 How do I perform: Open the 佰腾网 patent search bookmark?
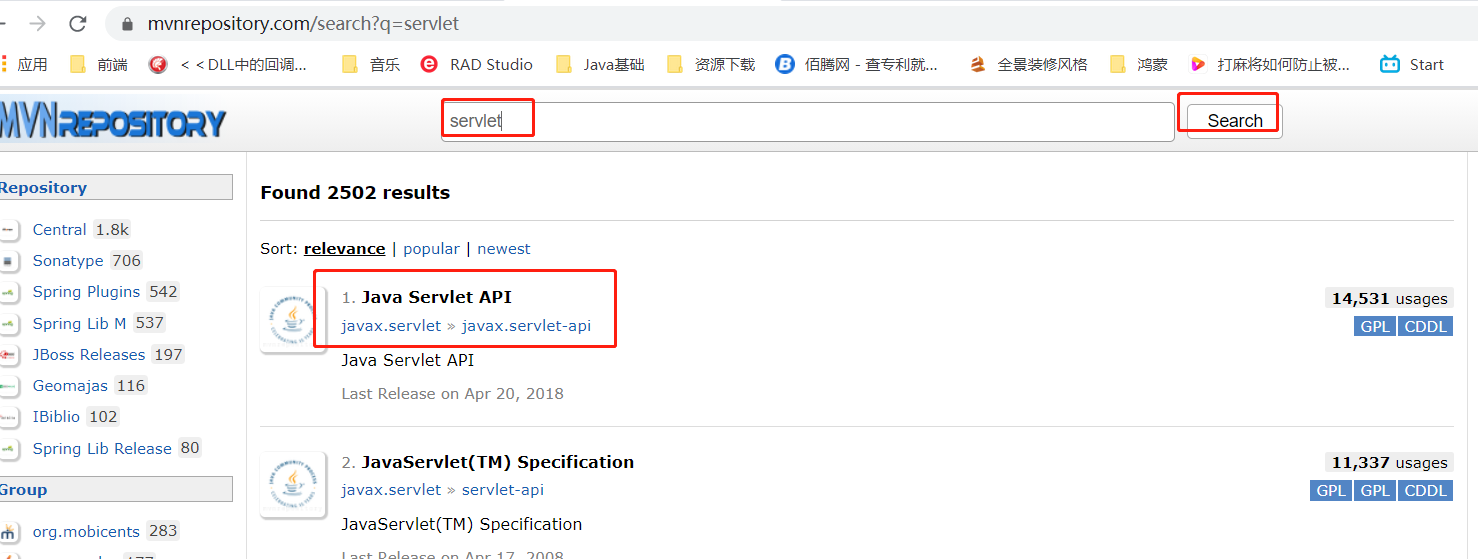click(858, 64)
